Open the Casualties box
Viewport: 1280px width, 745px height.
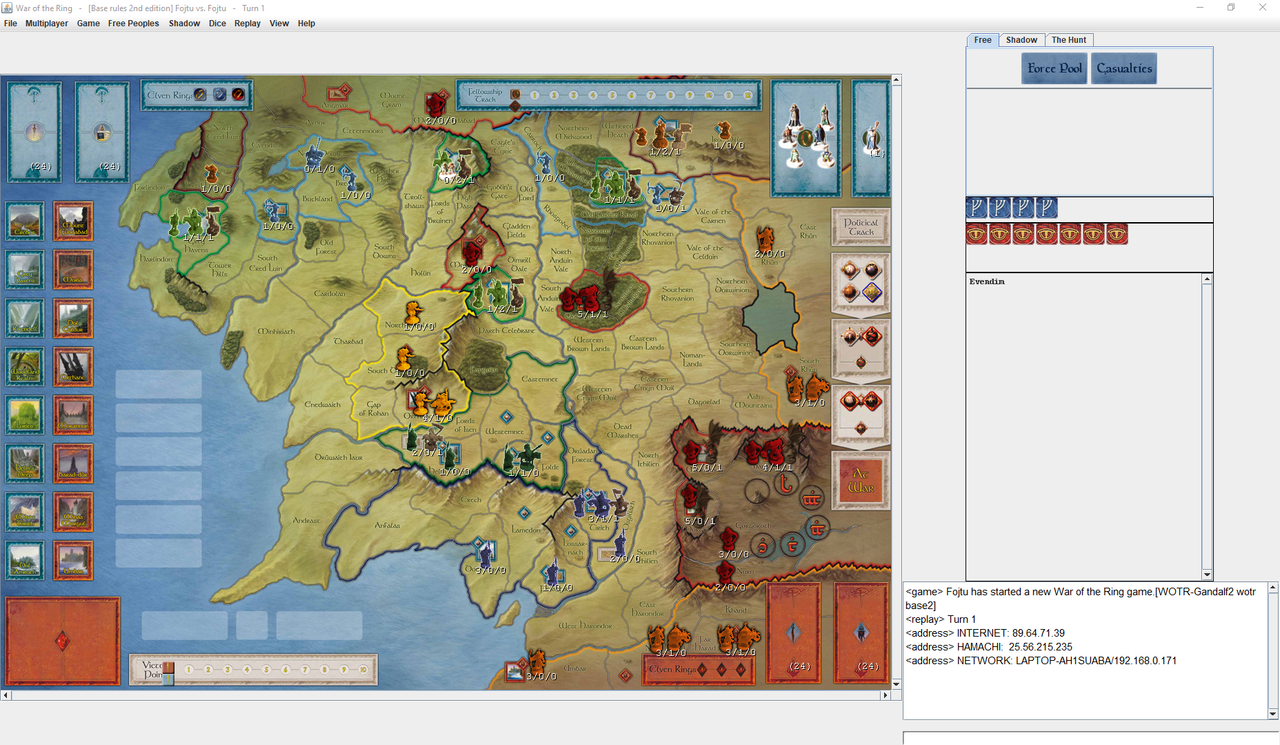pos(1124,68)
